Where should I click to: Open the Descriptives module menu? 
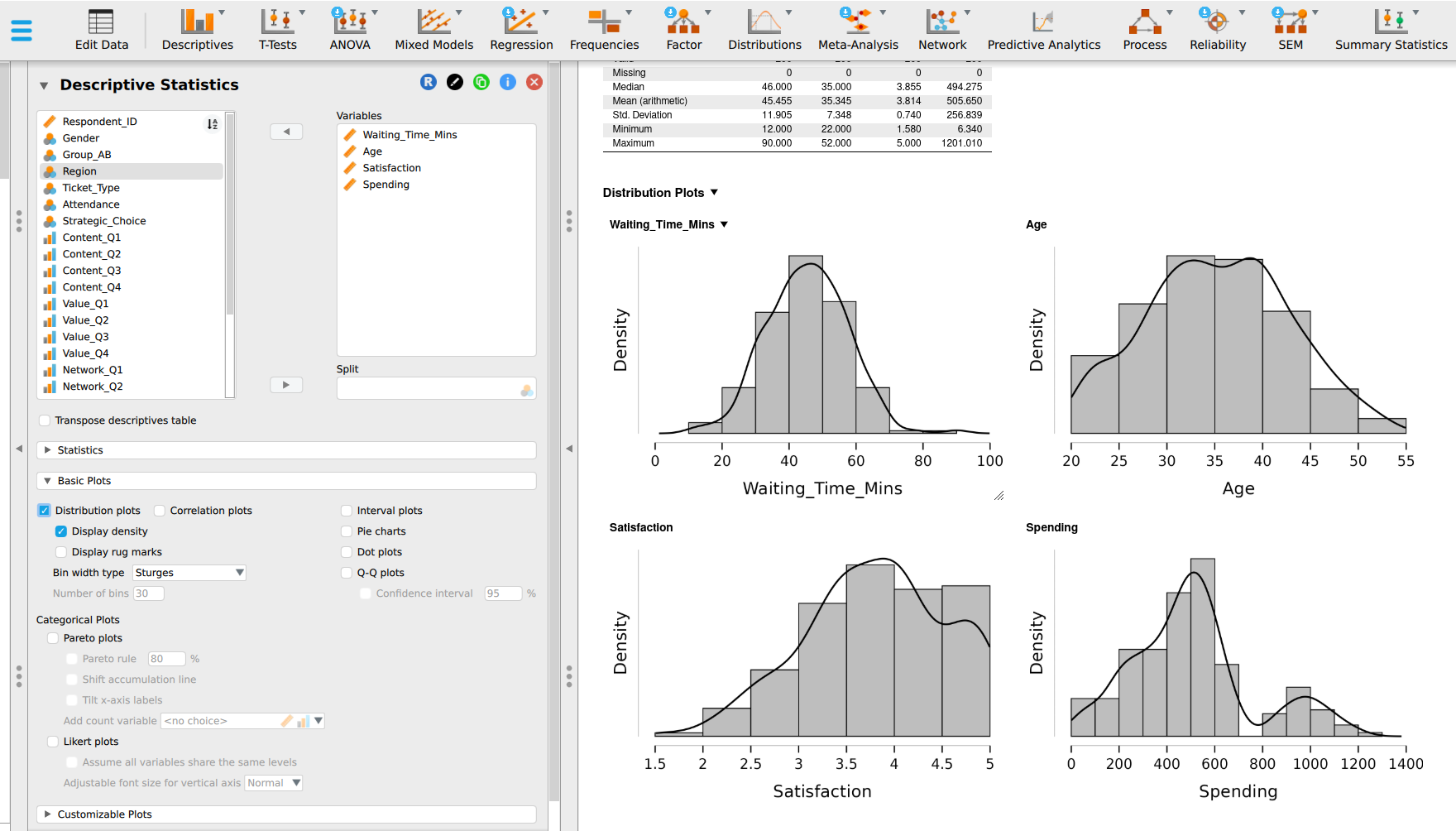[198, 31]
